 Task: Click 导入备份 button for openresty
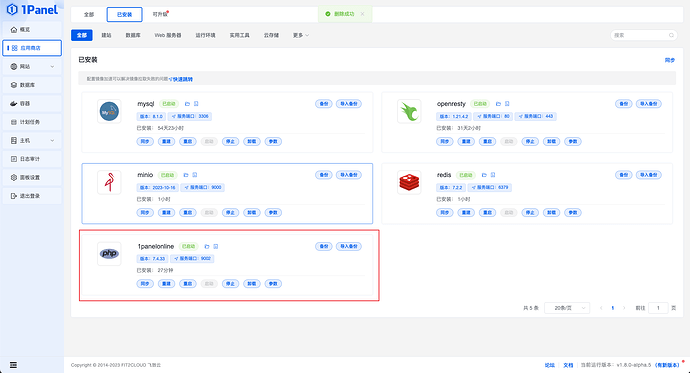(x=649, y=104)
